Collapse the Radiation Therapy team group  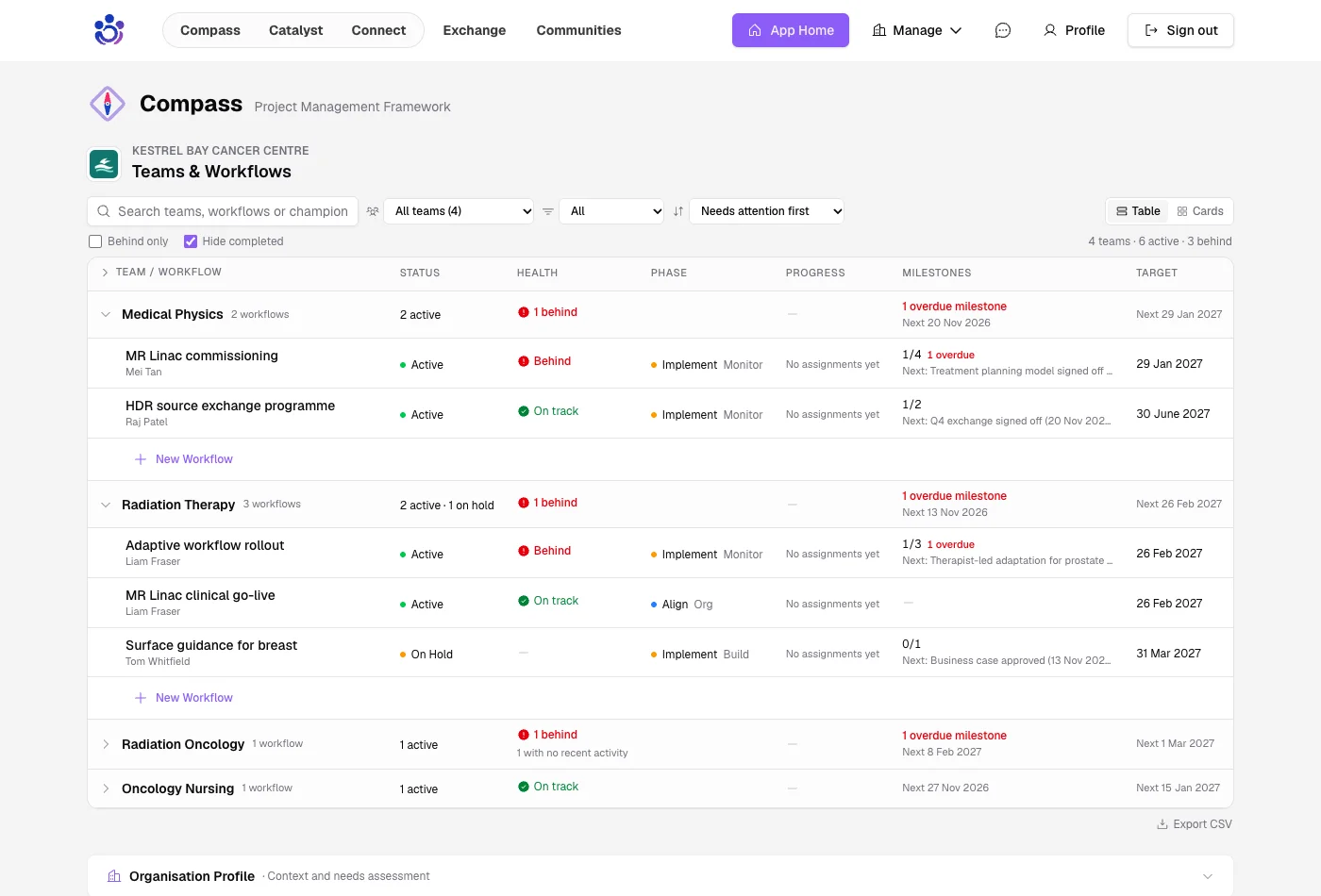(x=106, y=505)
